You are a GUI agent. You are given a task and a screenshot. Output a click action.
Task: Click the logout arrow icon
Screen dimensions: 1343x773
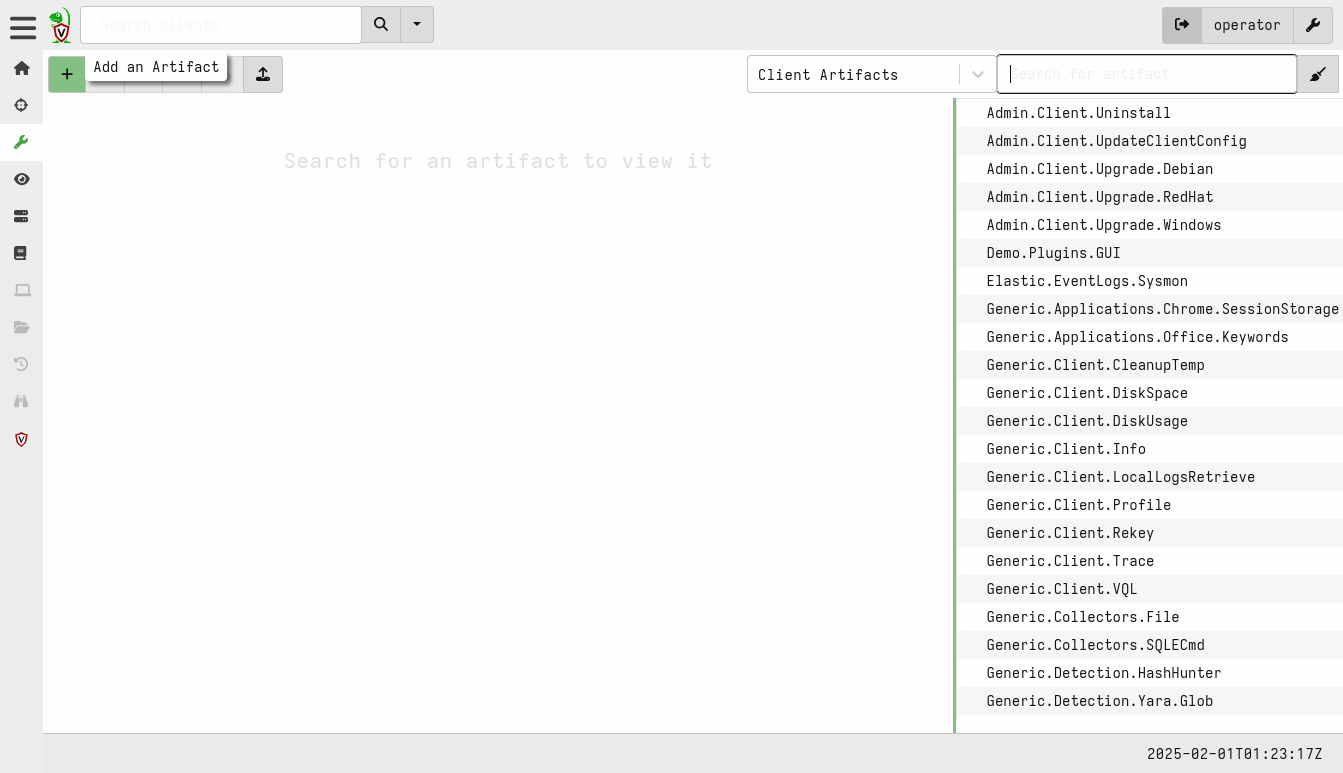(x=1182, y=25)
